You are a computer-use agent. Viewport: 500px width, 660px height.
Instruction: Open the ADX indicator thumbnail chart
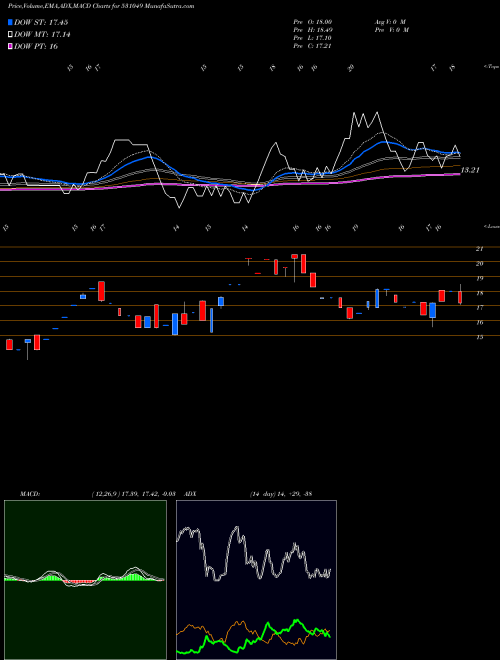pyautogui.click(x=256, y=580)
